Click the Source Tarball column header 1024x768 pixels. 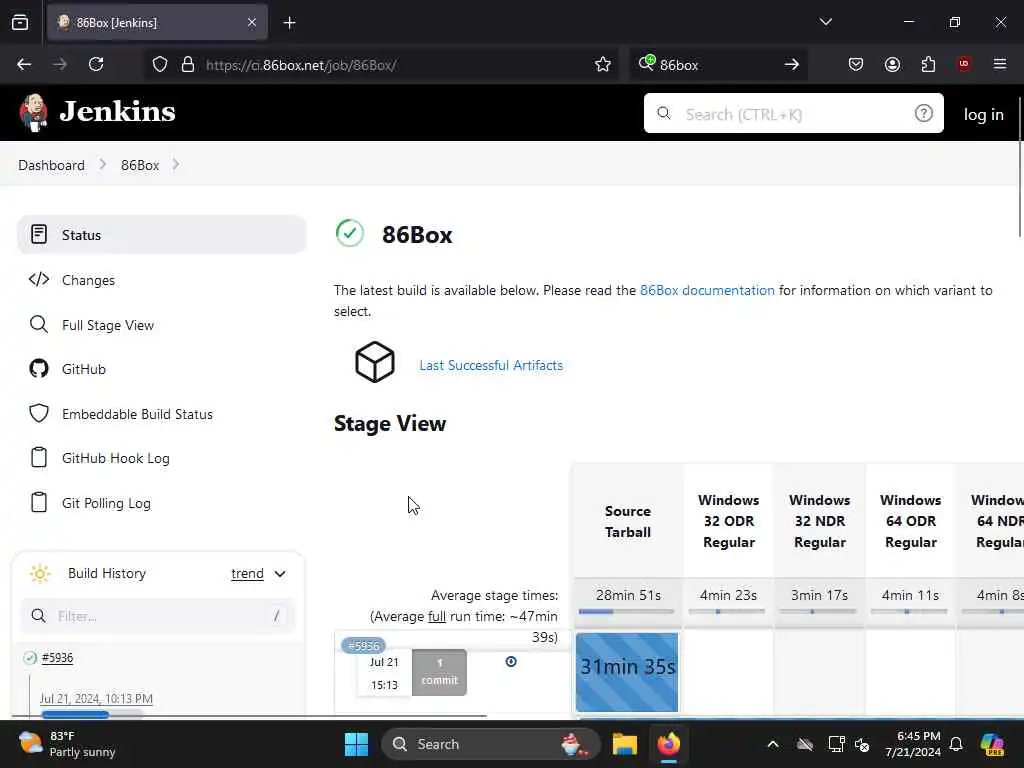pyautogui.click(x=628, y=521)
